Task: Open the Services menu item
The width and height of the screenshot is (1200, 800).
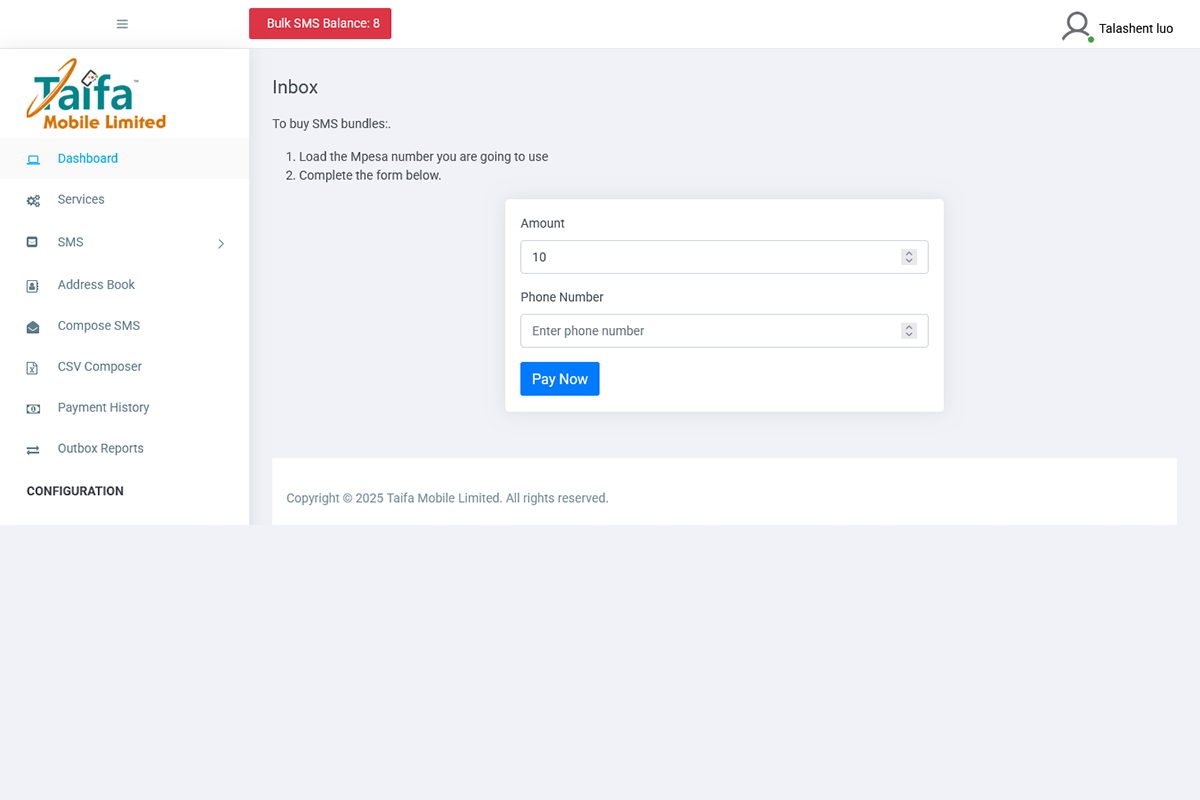Action: [81, 200]
